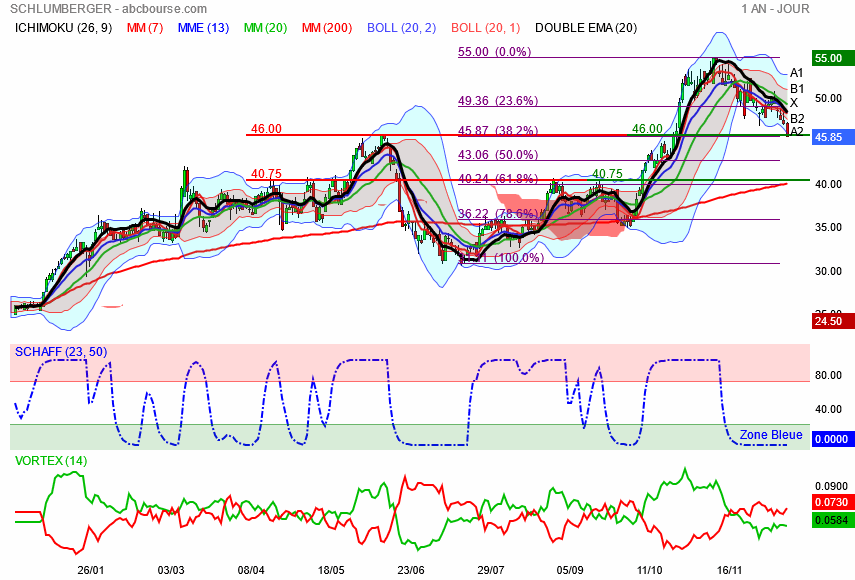This screenshot has width=855, height=580.
Task: Select the MME (13) legend entry
Action: click(x=203, y=28)
